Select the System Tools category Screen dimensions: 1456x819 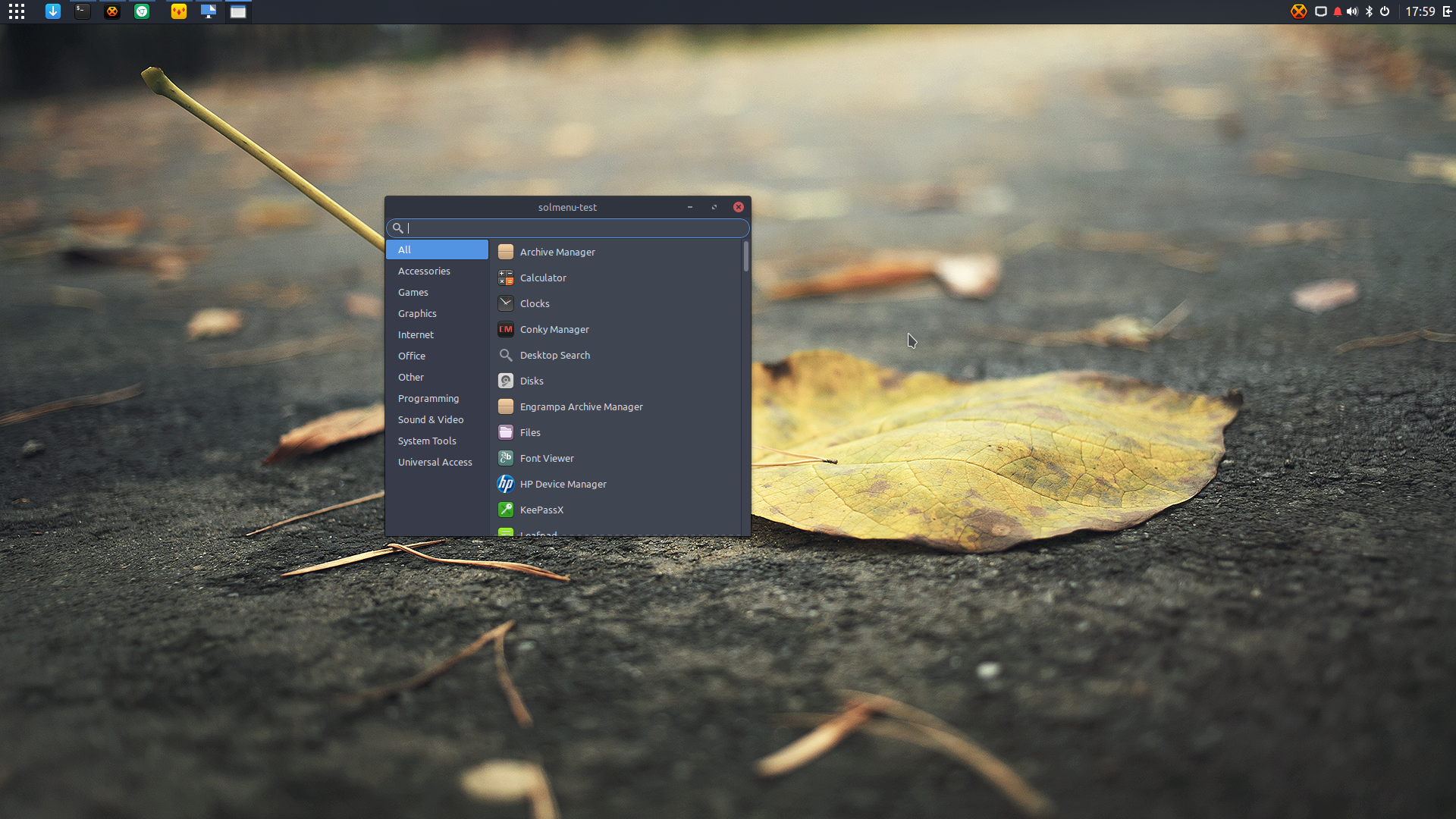pos(437,441)
